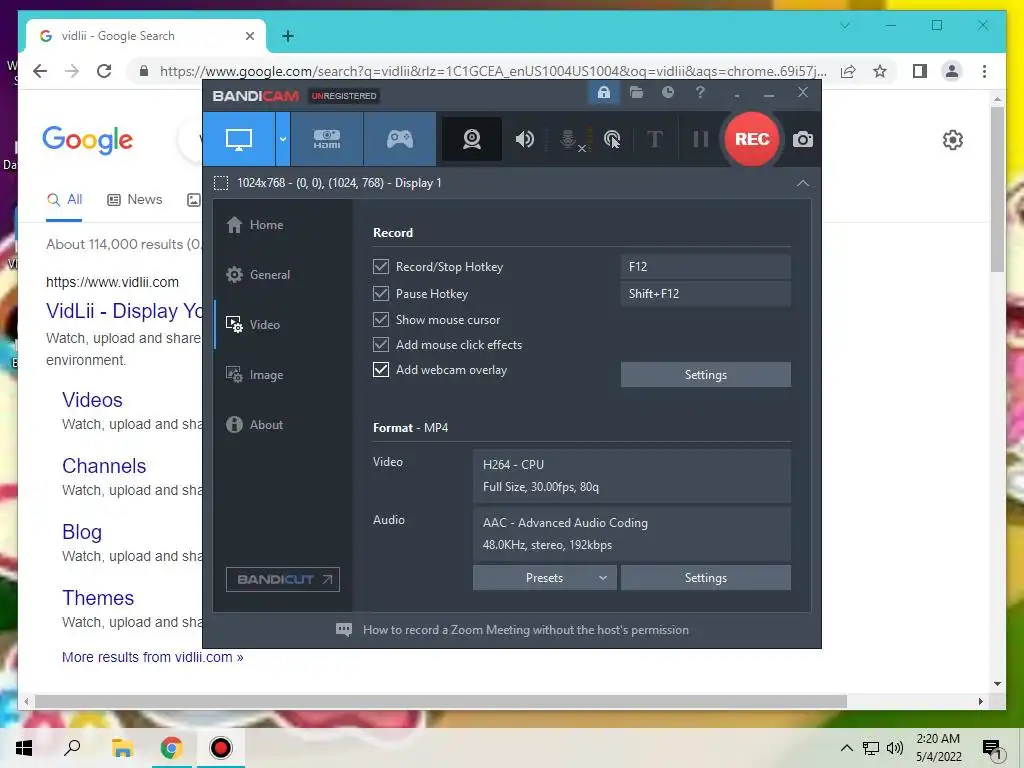This screenshot has width=1024, height=768.
Task: Open the Themes sitelink
Action: click(98, 598)
